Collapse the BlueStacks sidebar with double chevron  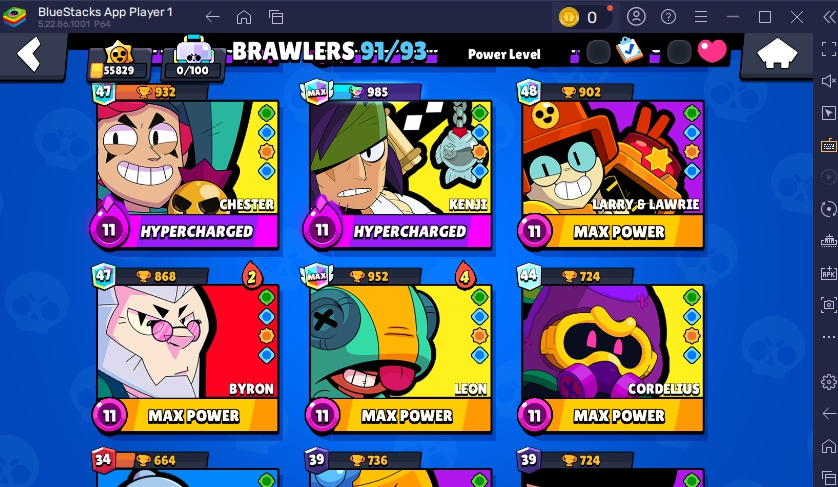(x=828, y=17)
